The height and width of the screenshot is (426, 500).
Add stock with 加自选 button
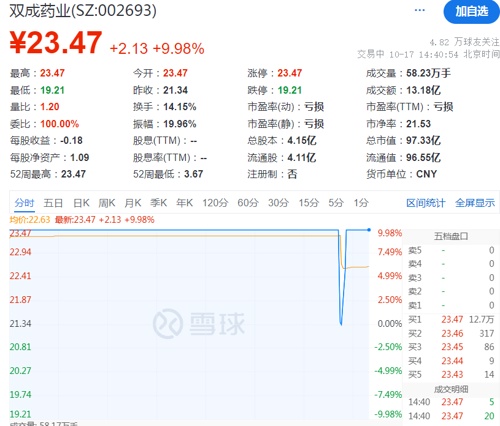pyautogui.click(x=472, y=12)
